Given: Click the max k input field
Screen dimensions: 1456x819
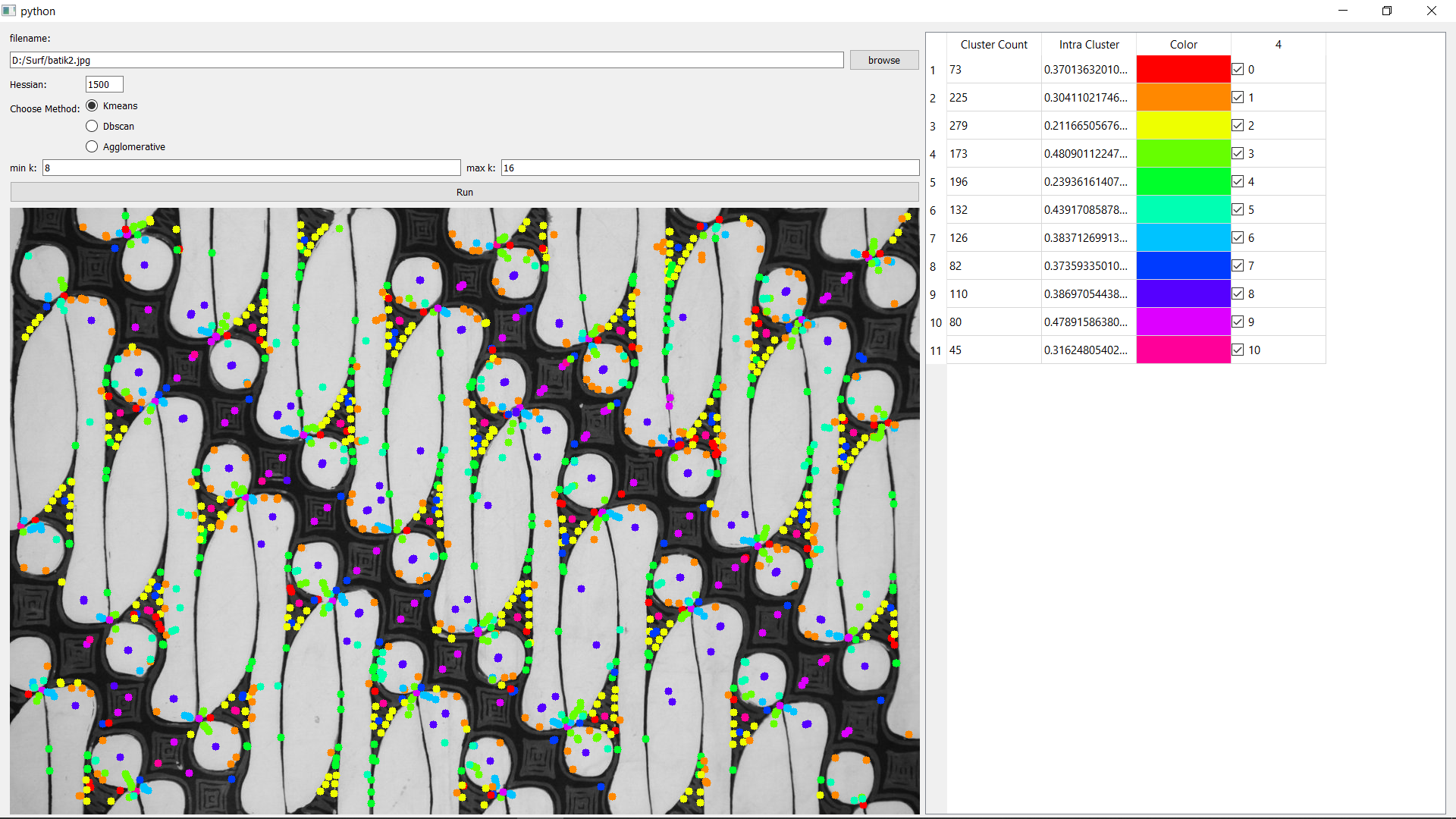Looking at the screenshot, I should 709,168.
